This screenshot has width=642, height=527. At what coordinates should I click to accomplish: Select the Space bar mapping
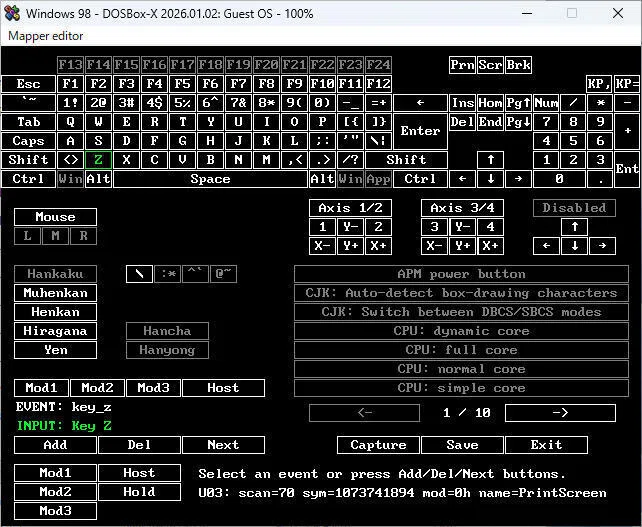point(210,179)
